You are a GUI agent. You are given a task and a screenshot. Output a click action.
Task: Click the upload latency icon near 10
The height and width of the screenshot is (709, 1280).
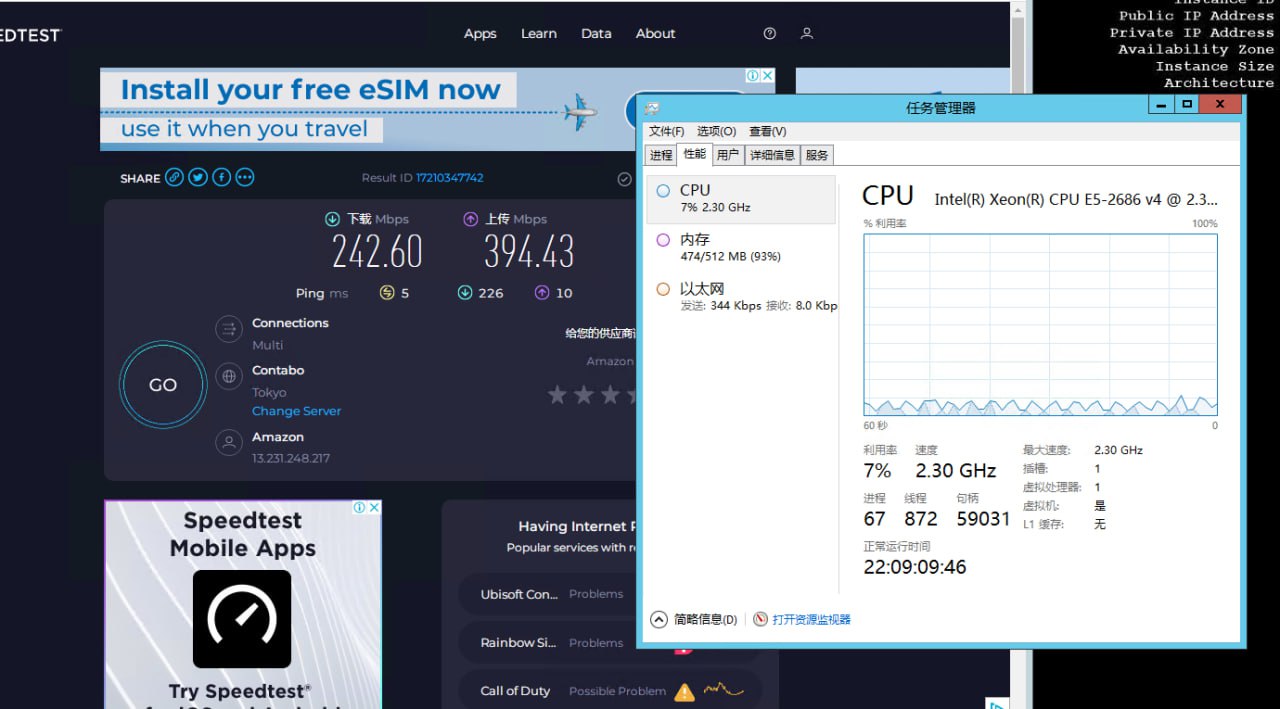tap(542, 293)
